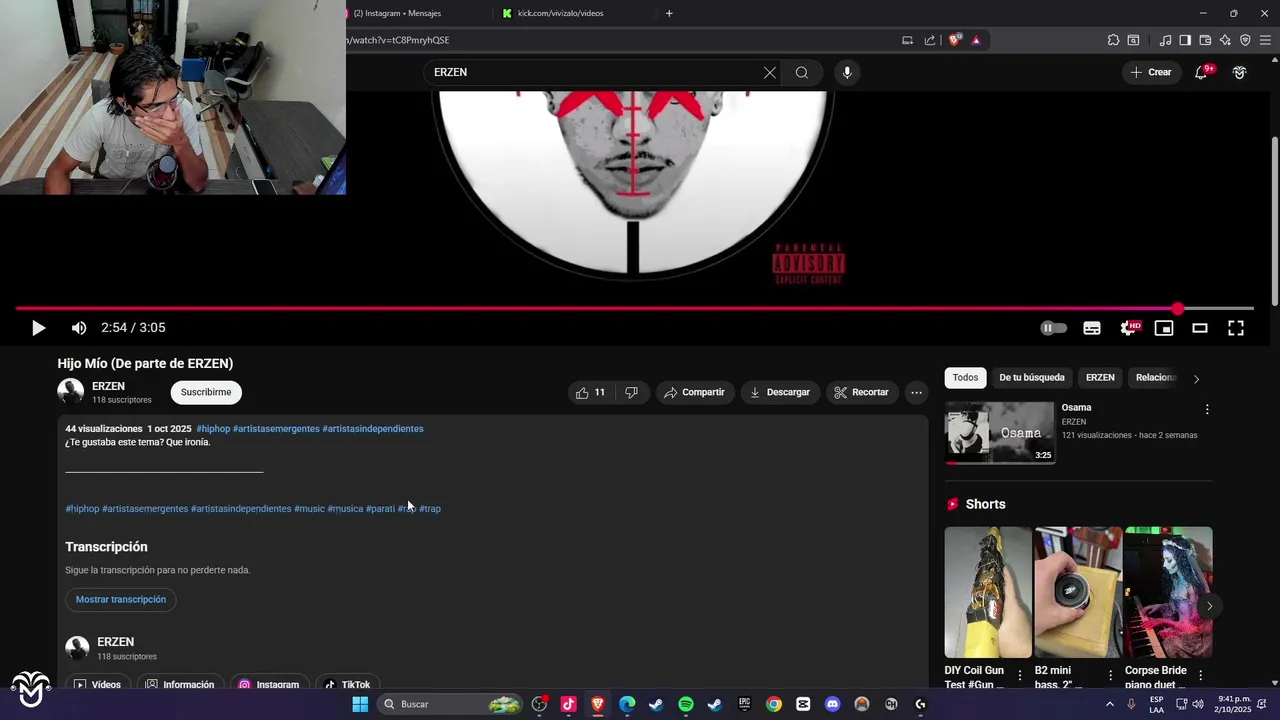This screenshot has height=720, width=1280.
Task: Open the Windows Start button
Action: point(360,704)
